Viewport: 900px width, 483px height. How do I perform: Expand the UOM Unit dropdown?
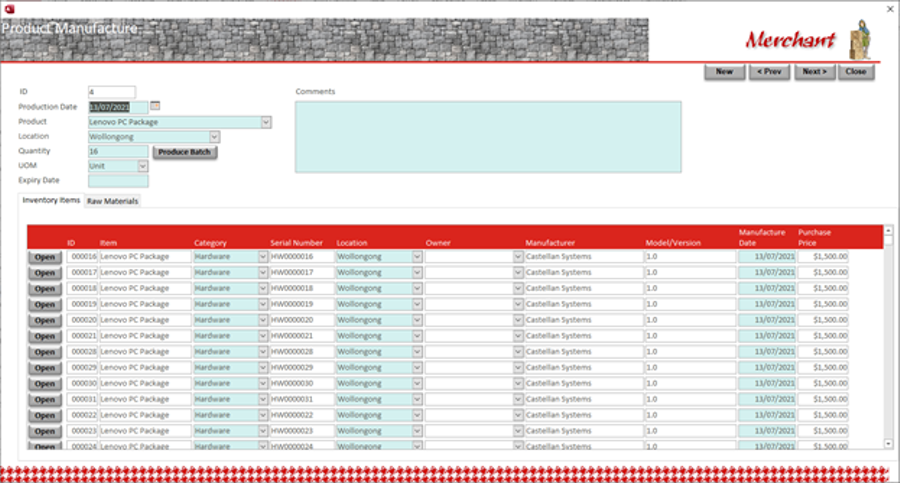143,166
